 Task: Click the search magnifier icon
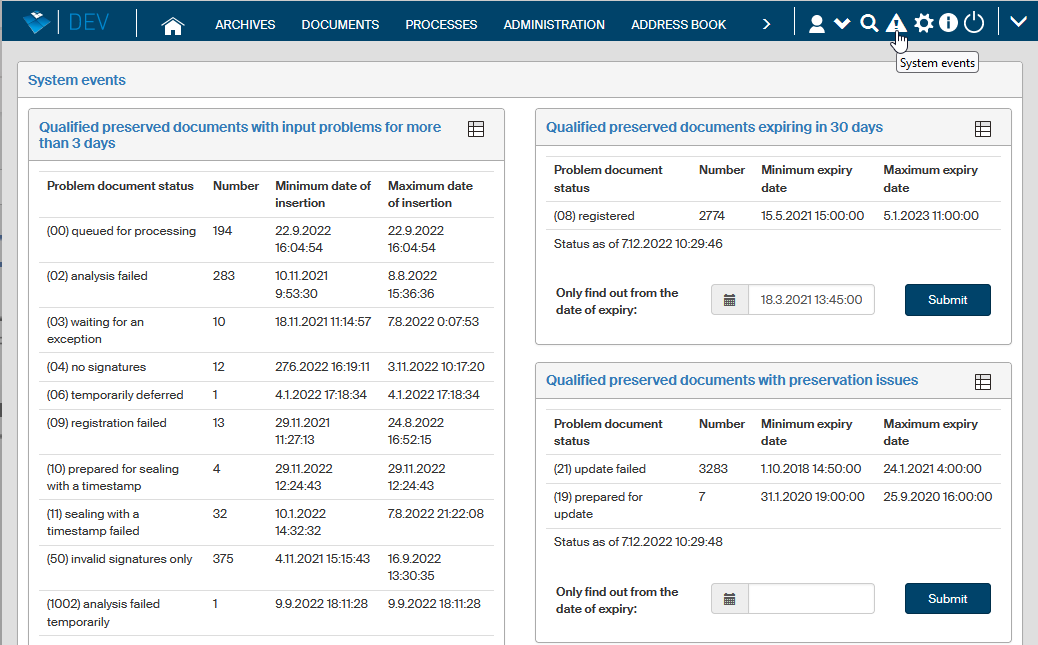click(x=869, y=24)
